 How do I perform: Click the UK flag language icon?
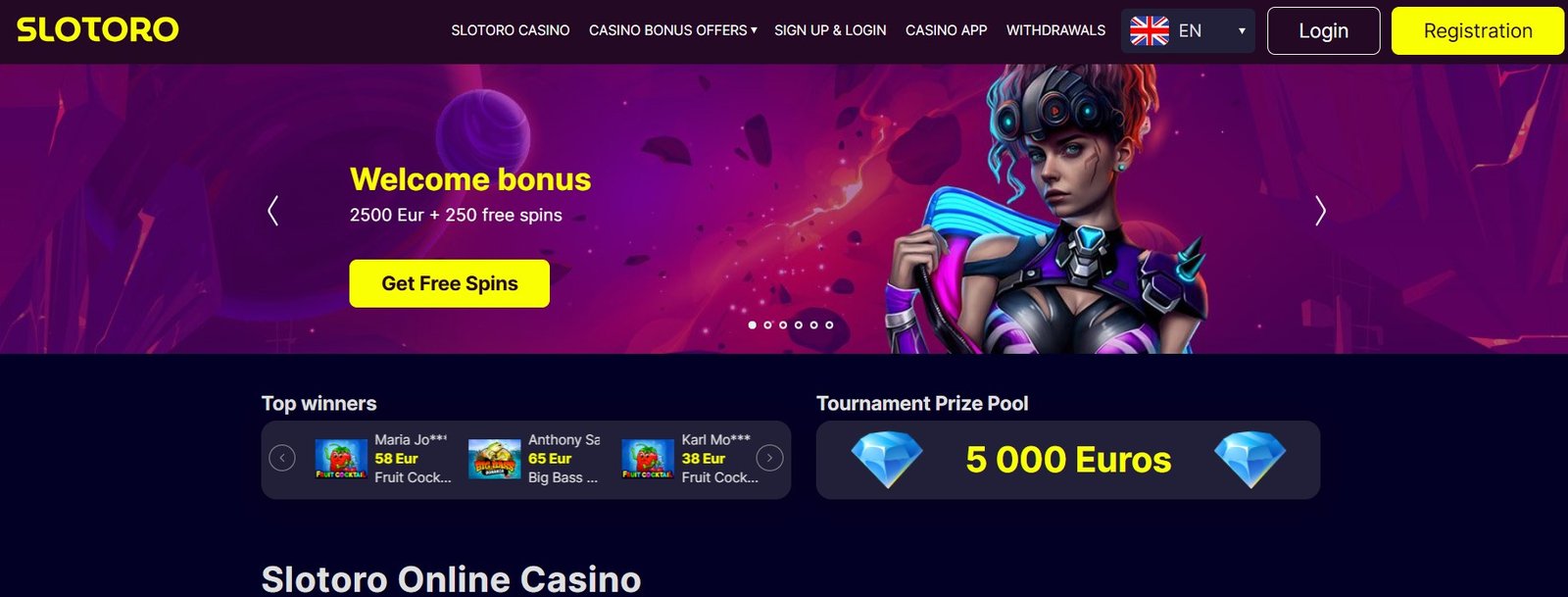(x=1150, y=30)
